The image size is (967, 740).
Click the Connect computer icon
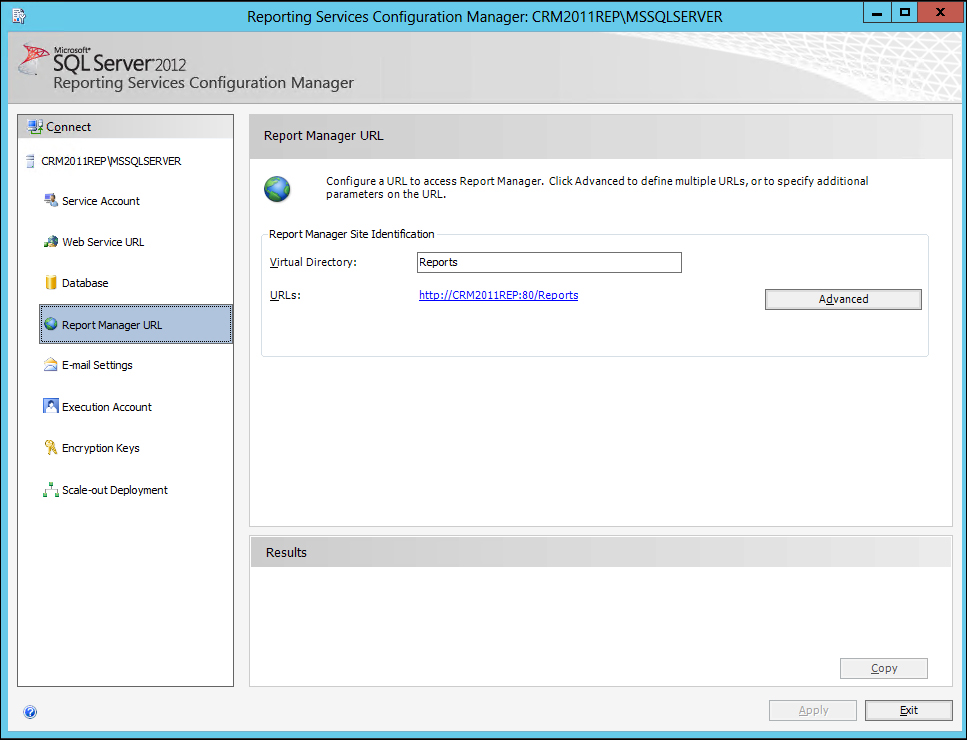tap(35, 127)
